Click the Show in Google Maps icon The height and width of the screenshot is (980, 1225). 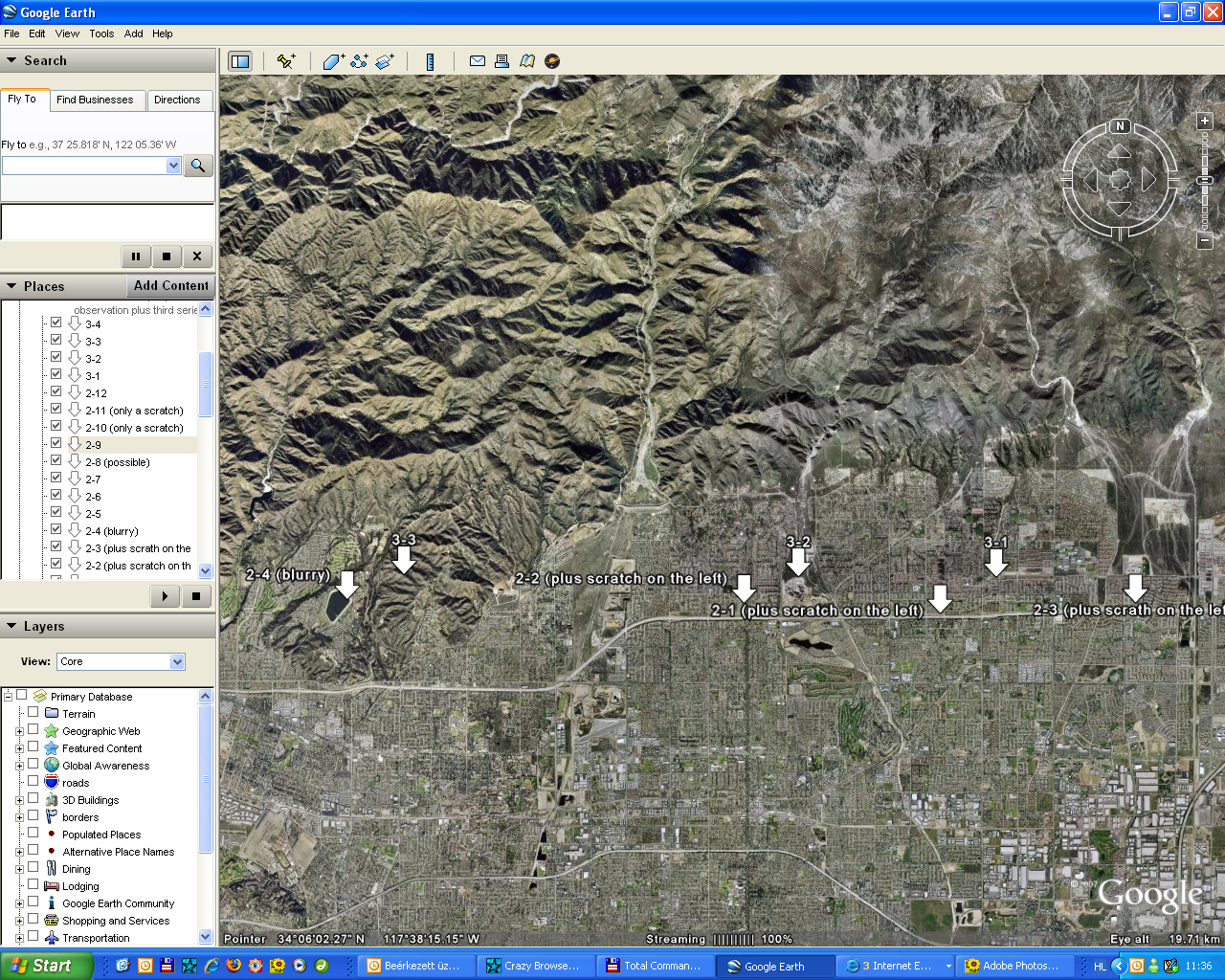526,61
